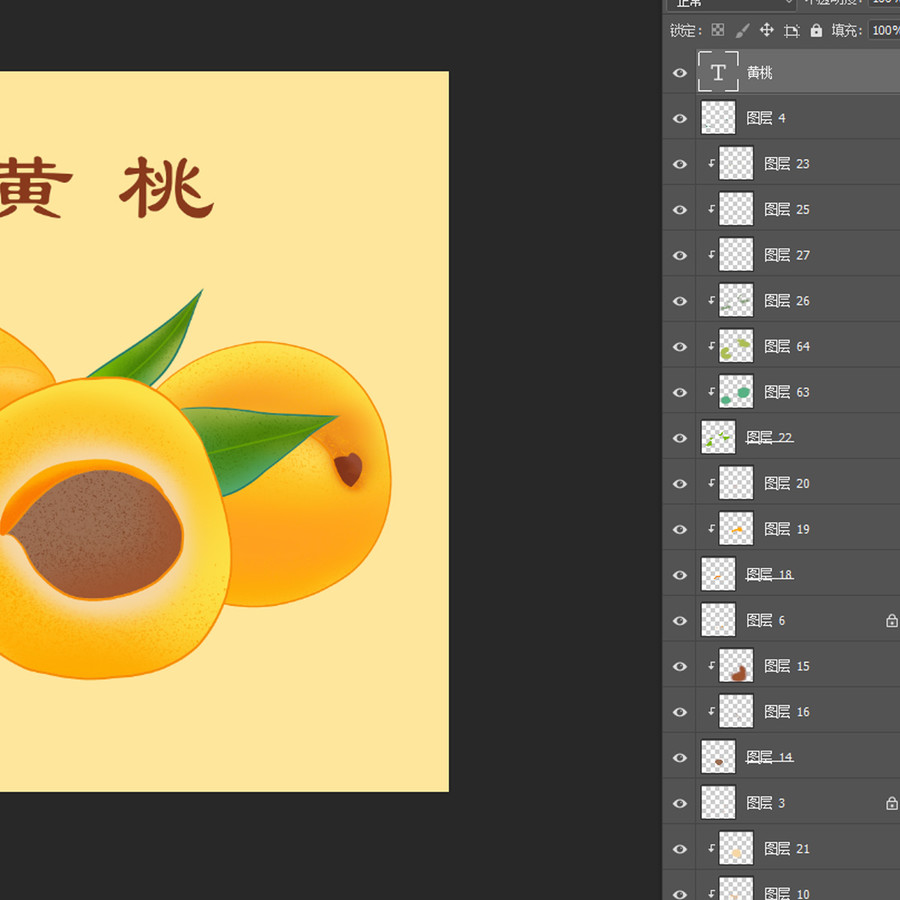900x900 pixels.
Task: Click padlock icon on 图层 6
Action: pos(891,620)
